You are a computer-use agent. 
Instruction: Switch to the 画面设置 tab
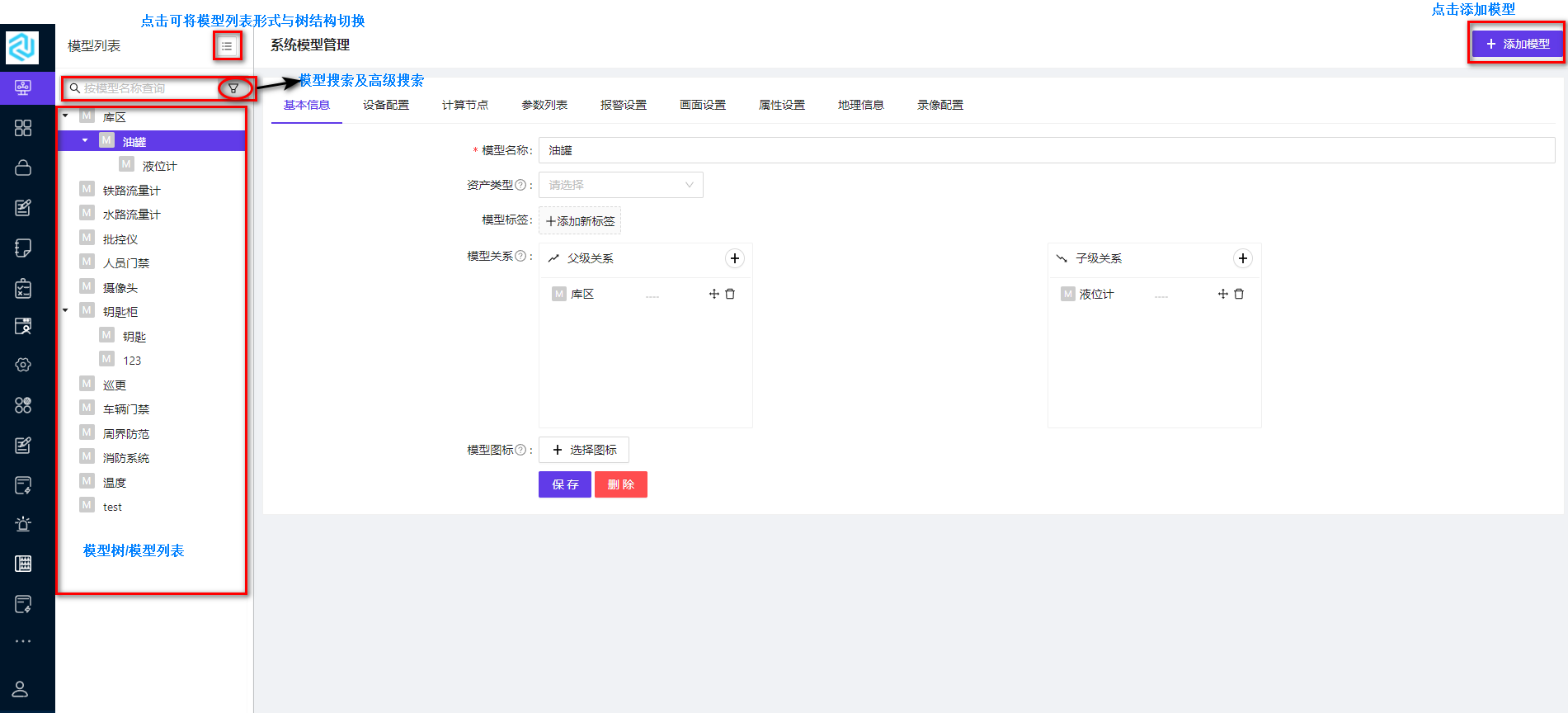(703, 105)
